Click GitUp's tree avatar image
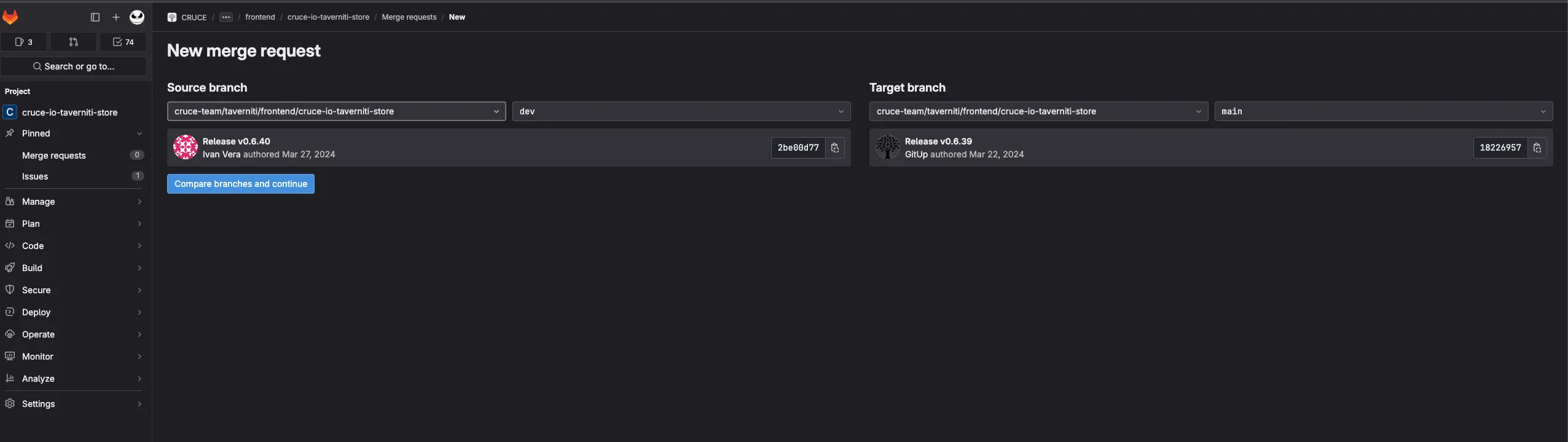 [x=888, y=148]
